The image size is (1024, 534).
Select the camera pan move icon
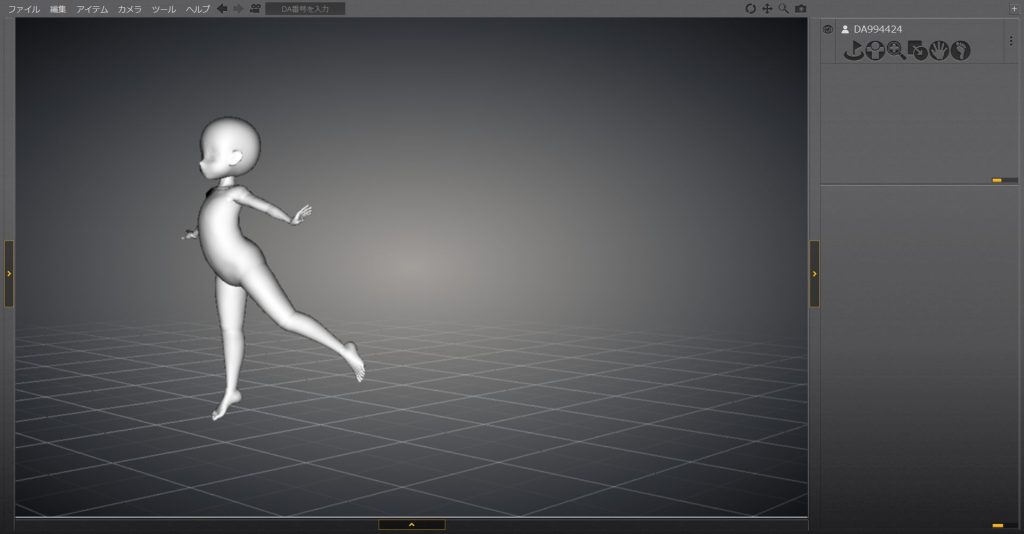767,9
